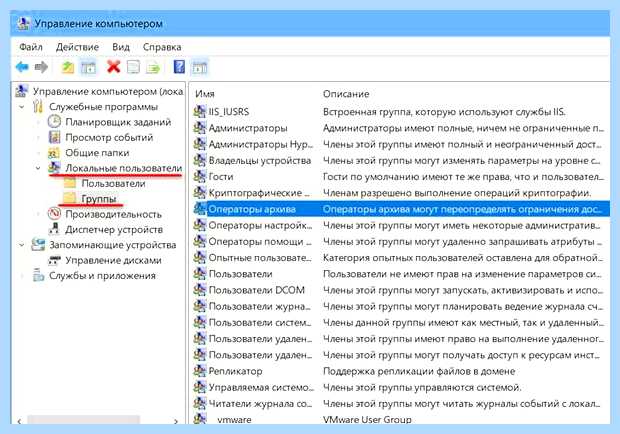Click description 'VMware User Group'

tap(367, 419)
